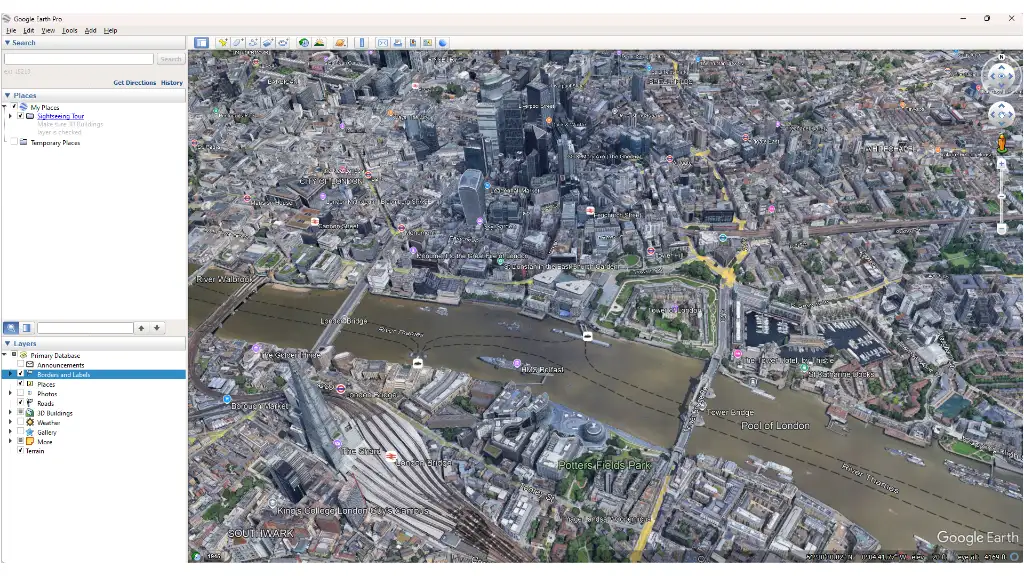Zoom out with the minus button
Image resolution: width=1024 pixels, height=576 pixels.
pos(1001,229)
